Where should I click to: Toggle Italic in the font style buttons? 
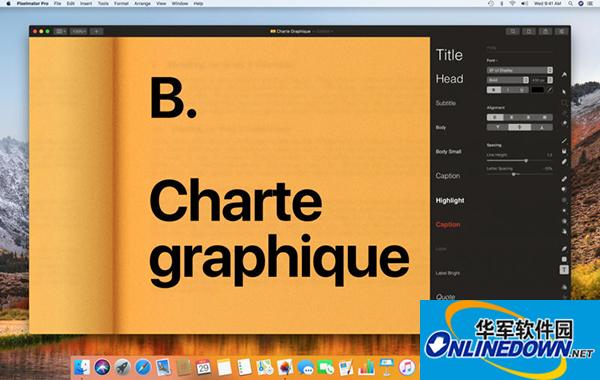point(508,90)
